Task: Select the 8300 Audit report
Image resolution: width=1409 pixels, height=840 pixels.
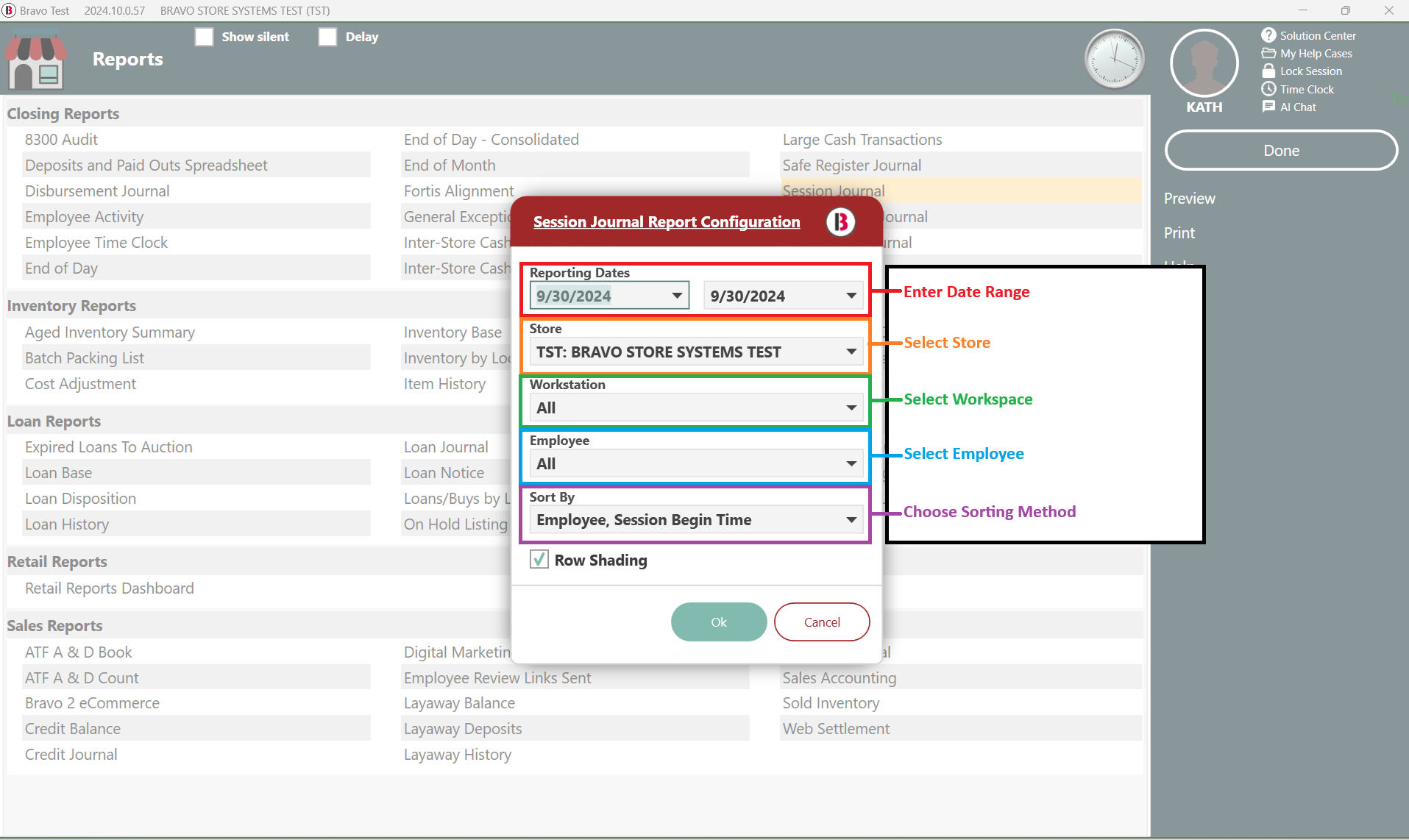Action: pos(61,139)
